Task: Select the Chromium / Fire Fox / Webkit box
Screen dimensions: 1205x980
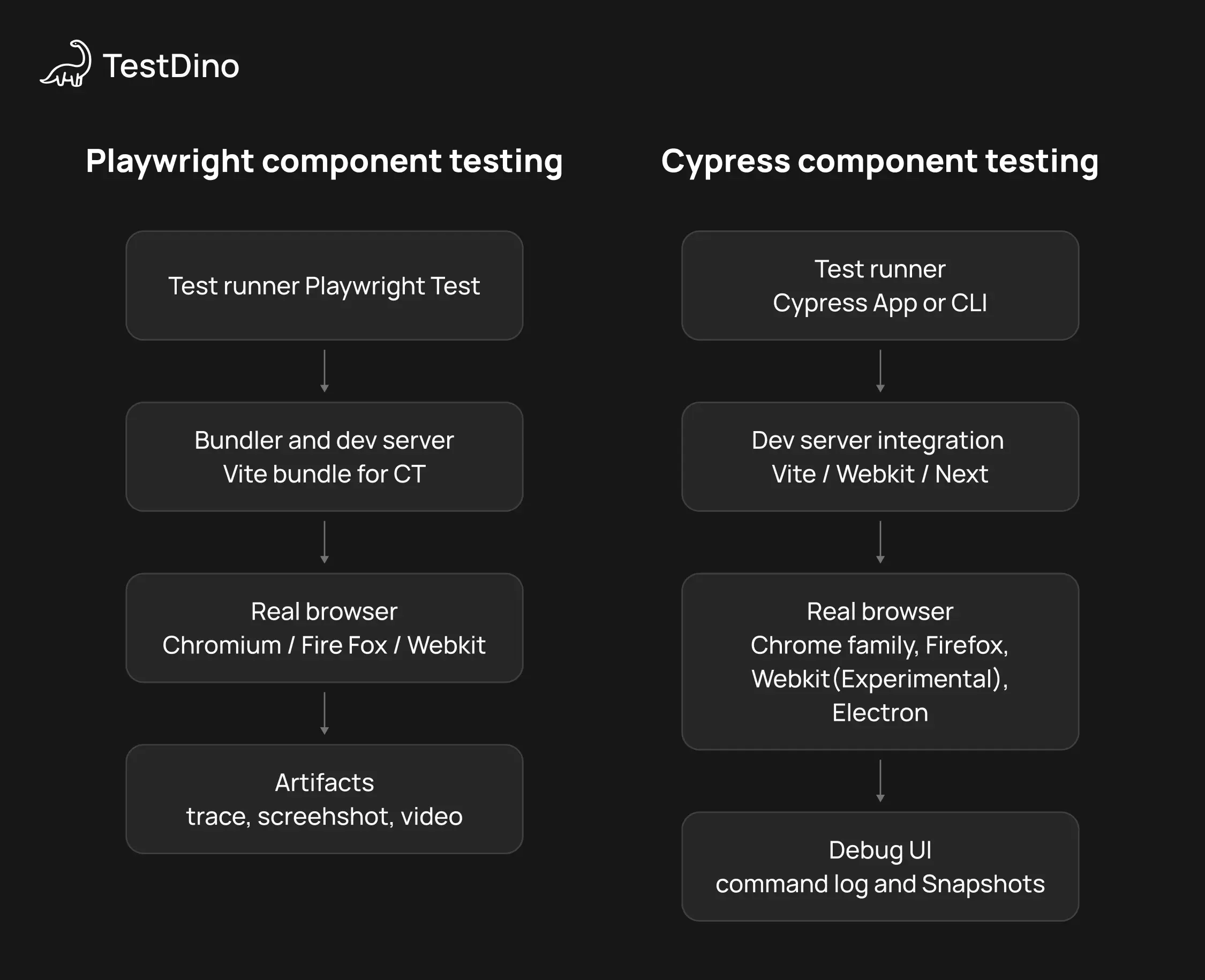Action: tap(324, 628)
